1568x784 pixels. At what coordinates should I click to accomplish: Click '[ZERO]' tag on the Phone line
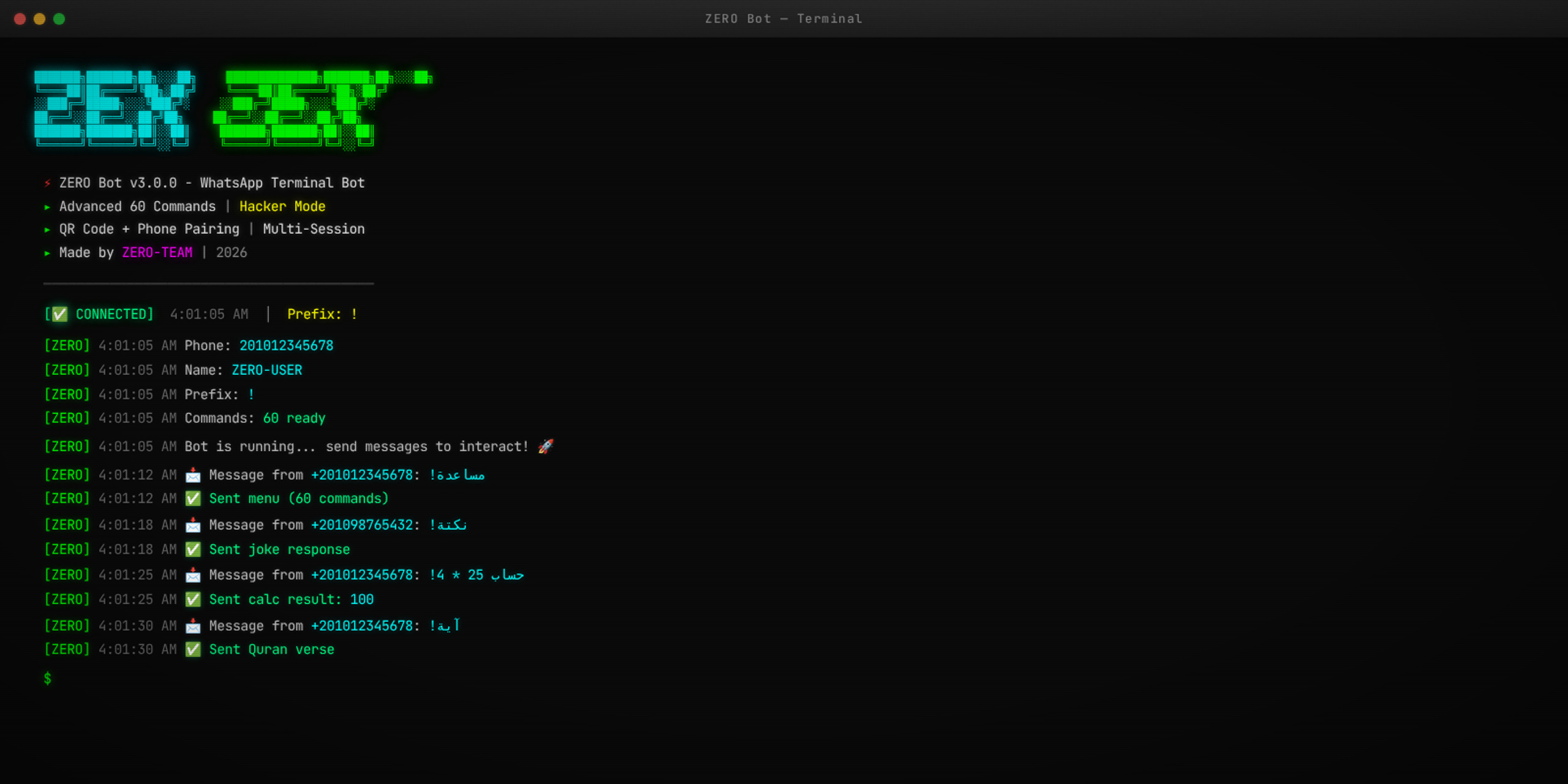pos(67,345)
